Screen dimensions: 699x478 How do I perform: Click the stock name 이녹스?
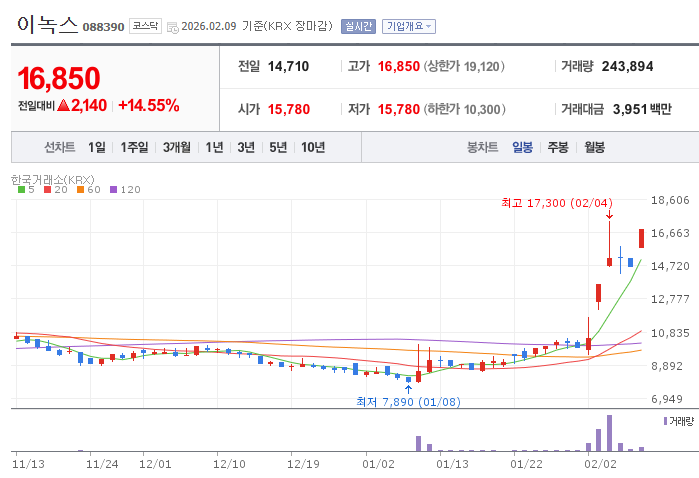(x=47, y=25)
